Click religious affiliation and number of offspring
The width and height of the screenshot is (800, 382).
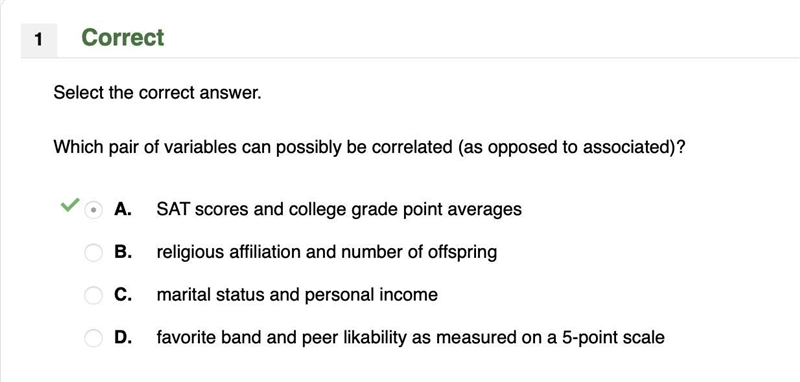[327, 252]
